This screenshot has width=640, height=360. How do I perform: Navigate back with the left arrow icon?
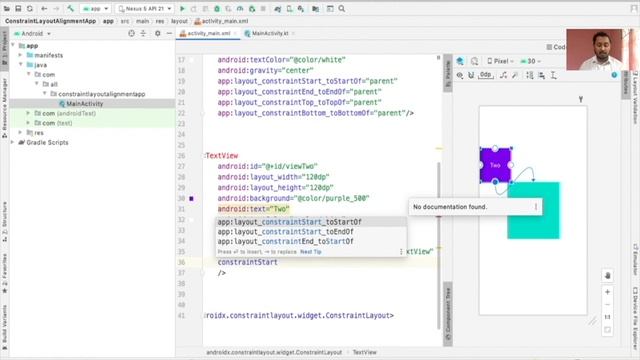coord(44,9)
